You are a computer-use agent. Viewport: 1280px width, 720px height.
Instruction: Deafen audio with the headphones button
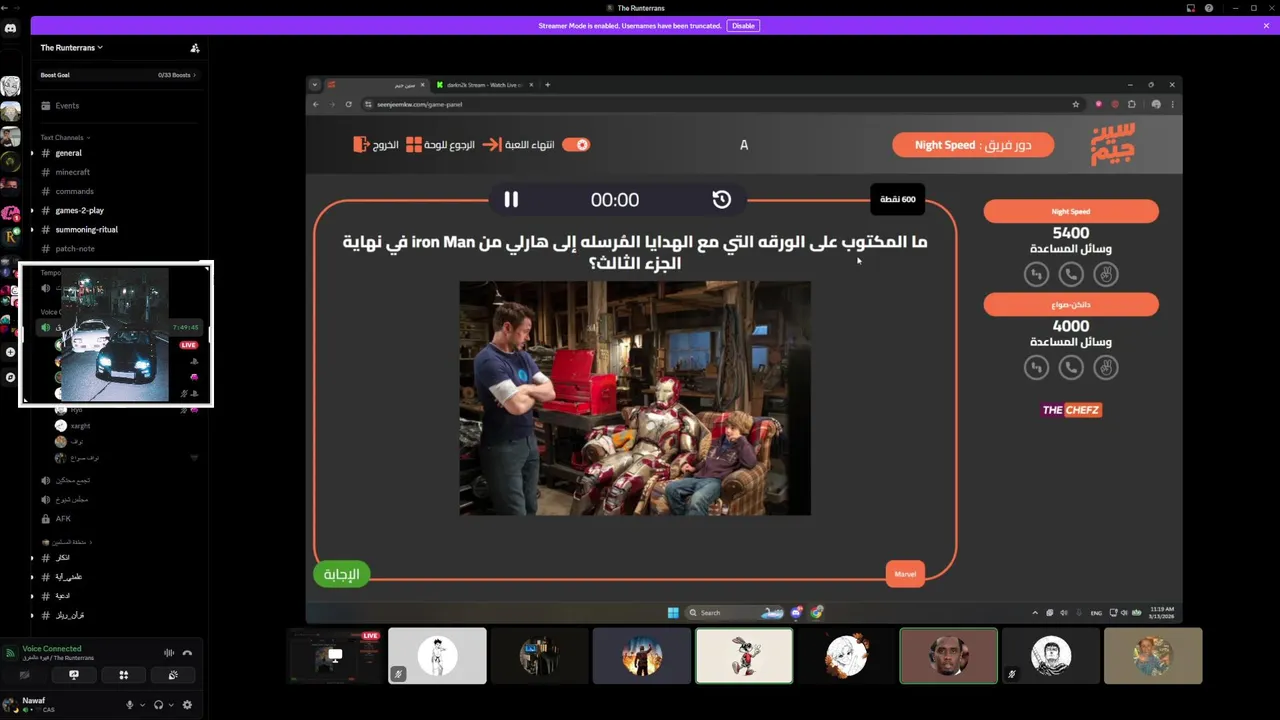click(158, 705)
